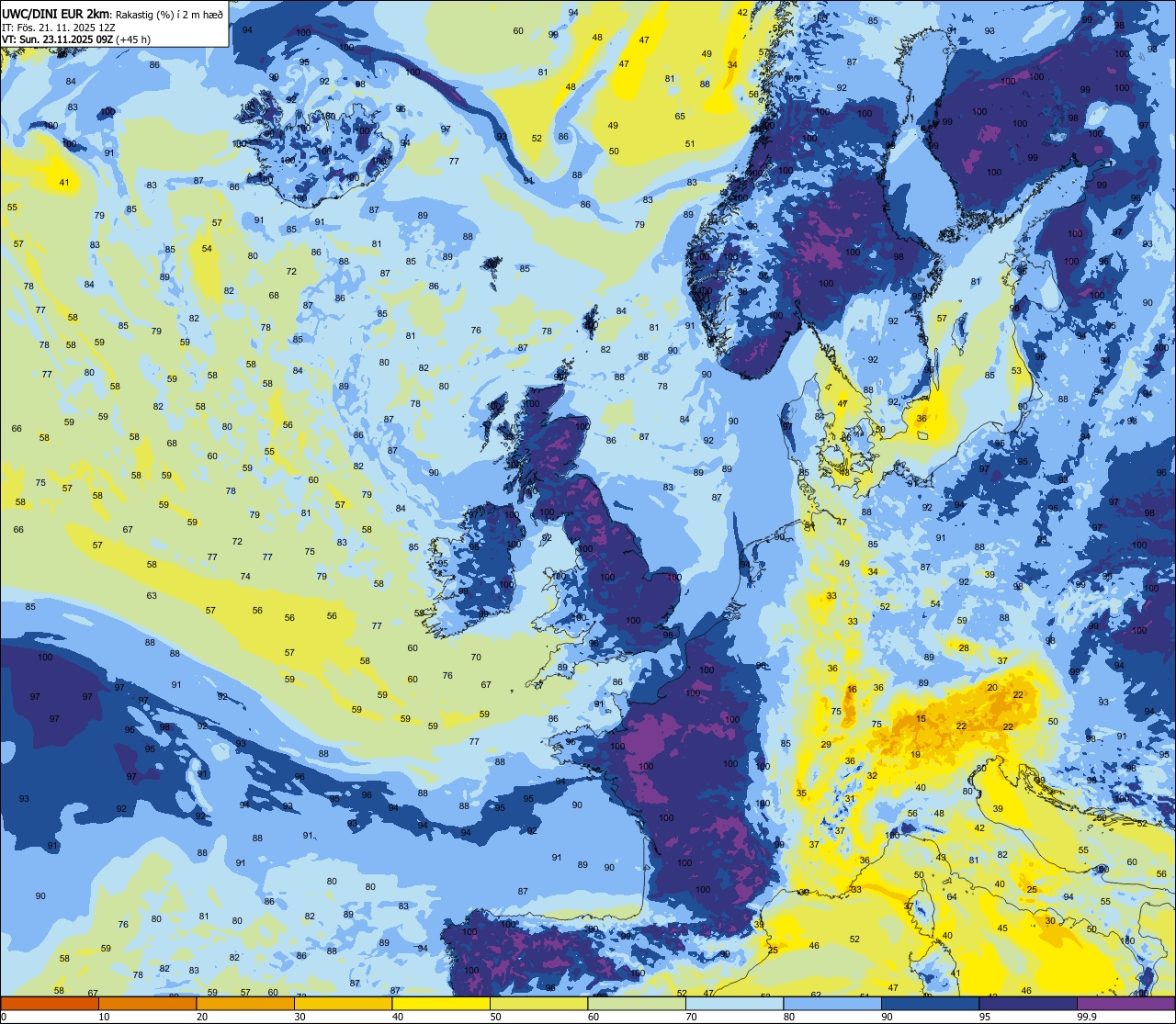Click the purple legend swatch above 99.9%
The width and height of the screenshot is (1176, 1024).
pyautogui.click(x=1125, y=1003)
